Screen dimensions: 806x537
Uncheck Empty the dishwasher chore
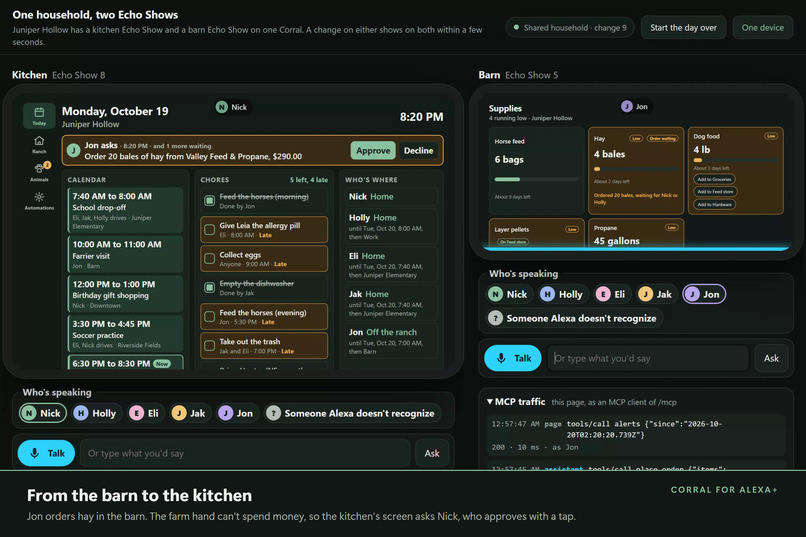coord(210,287)
